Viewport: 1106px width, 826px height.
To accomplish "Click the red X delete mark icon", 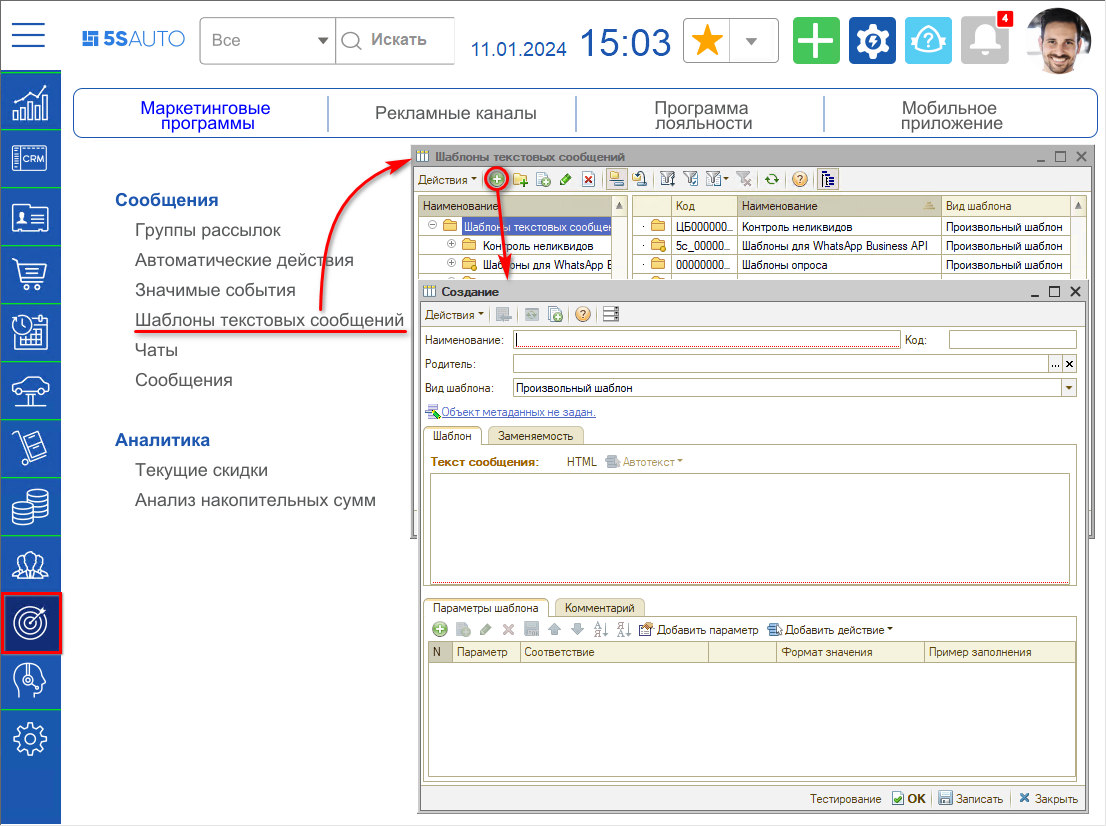I will (588, 179).
